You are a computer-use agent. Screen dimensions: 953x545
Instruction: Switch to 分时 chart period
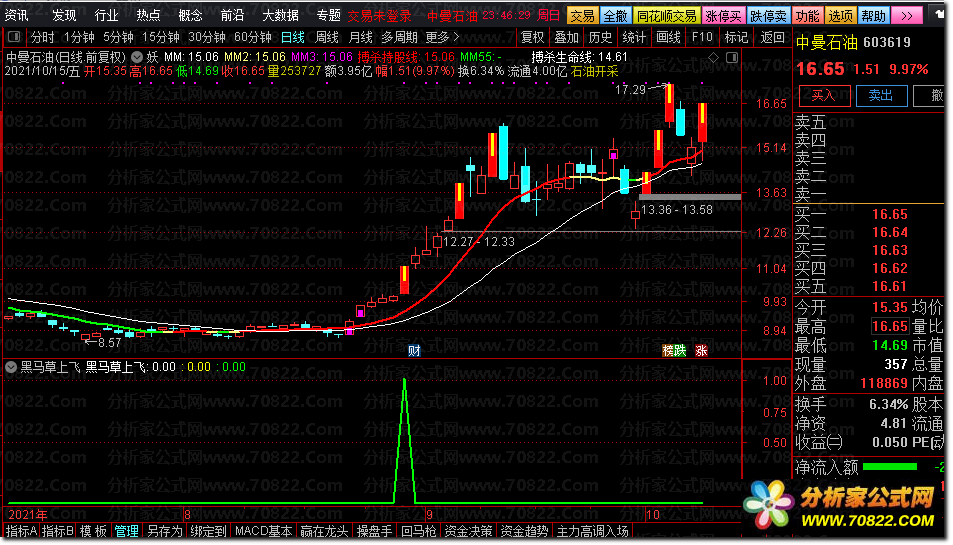(43, 37)
